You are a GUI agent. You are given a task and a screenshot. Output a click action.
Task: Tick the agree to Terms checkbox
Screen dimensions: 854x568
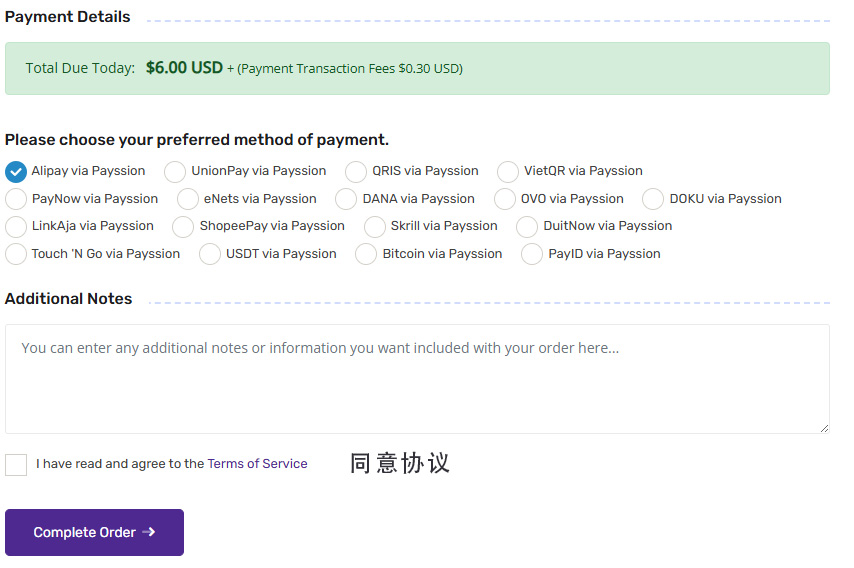(x=16, y=464)
